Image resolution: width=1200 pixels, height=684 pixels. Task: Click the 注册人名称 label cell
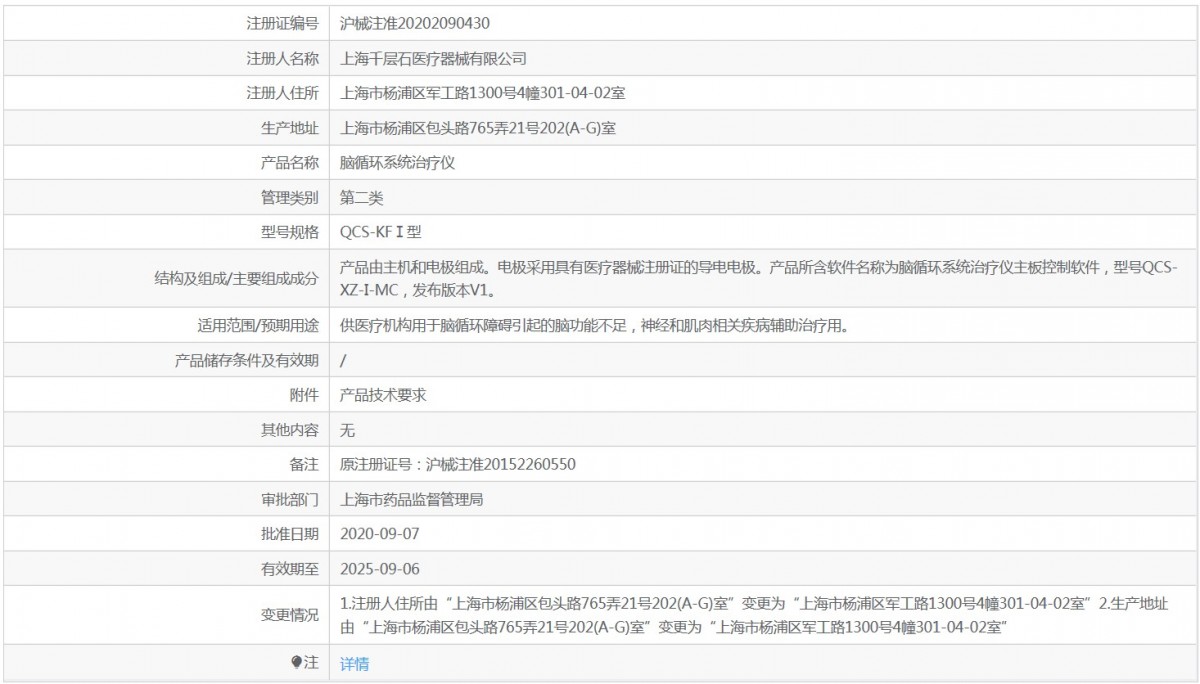tap(283, 59)
